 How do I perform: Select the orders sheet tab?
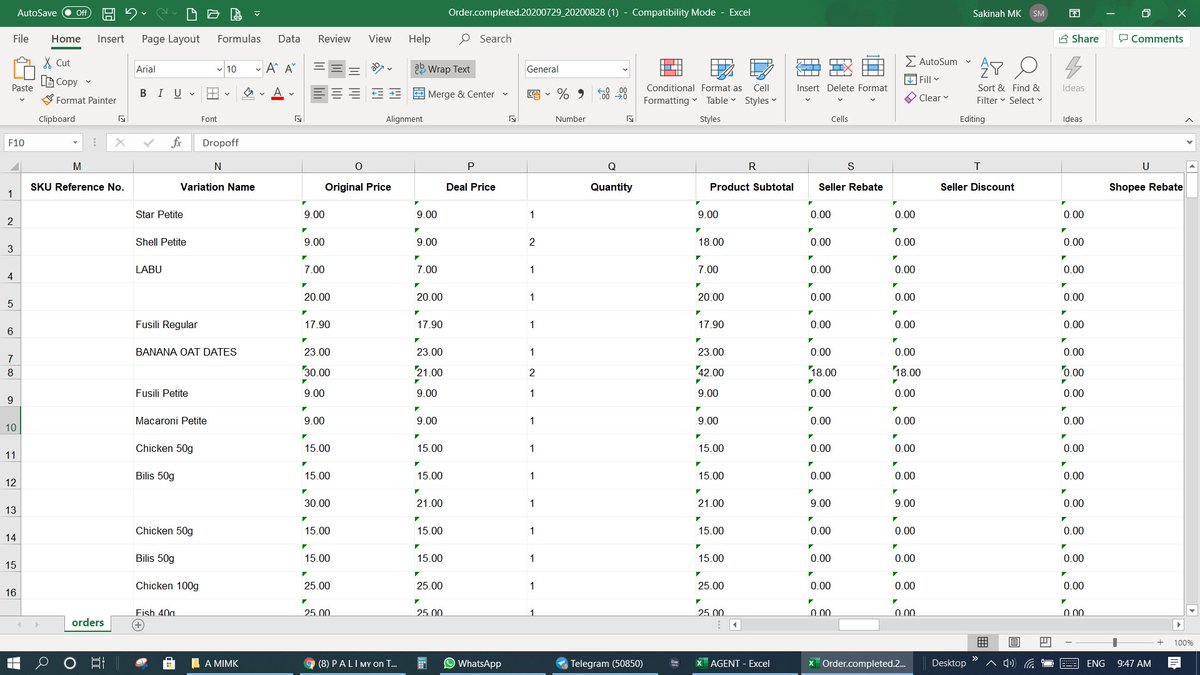coord(87,622)
